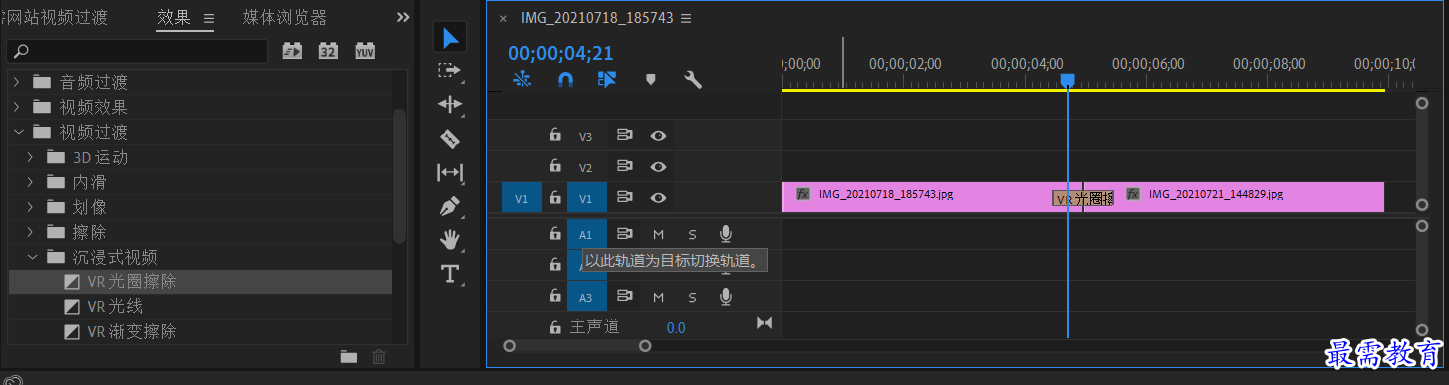Click the V1 source patch button

tap(521, 198)
